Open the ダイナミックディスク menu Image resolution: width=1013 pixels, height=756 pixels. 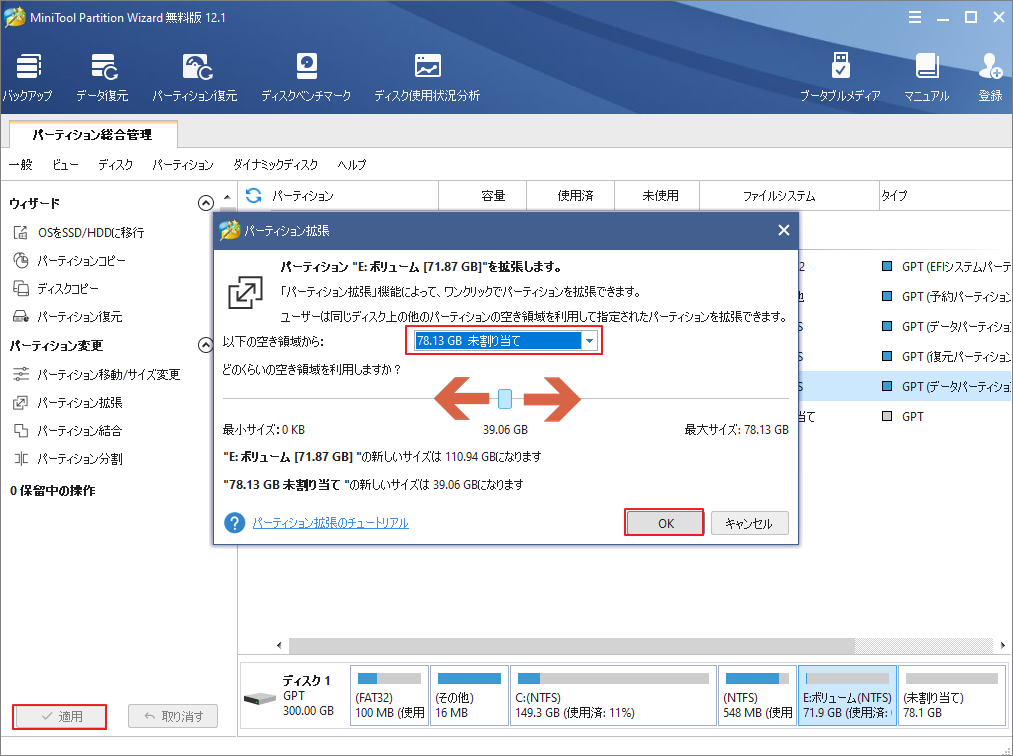pyautogui.click(x=276, y=165)
